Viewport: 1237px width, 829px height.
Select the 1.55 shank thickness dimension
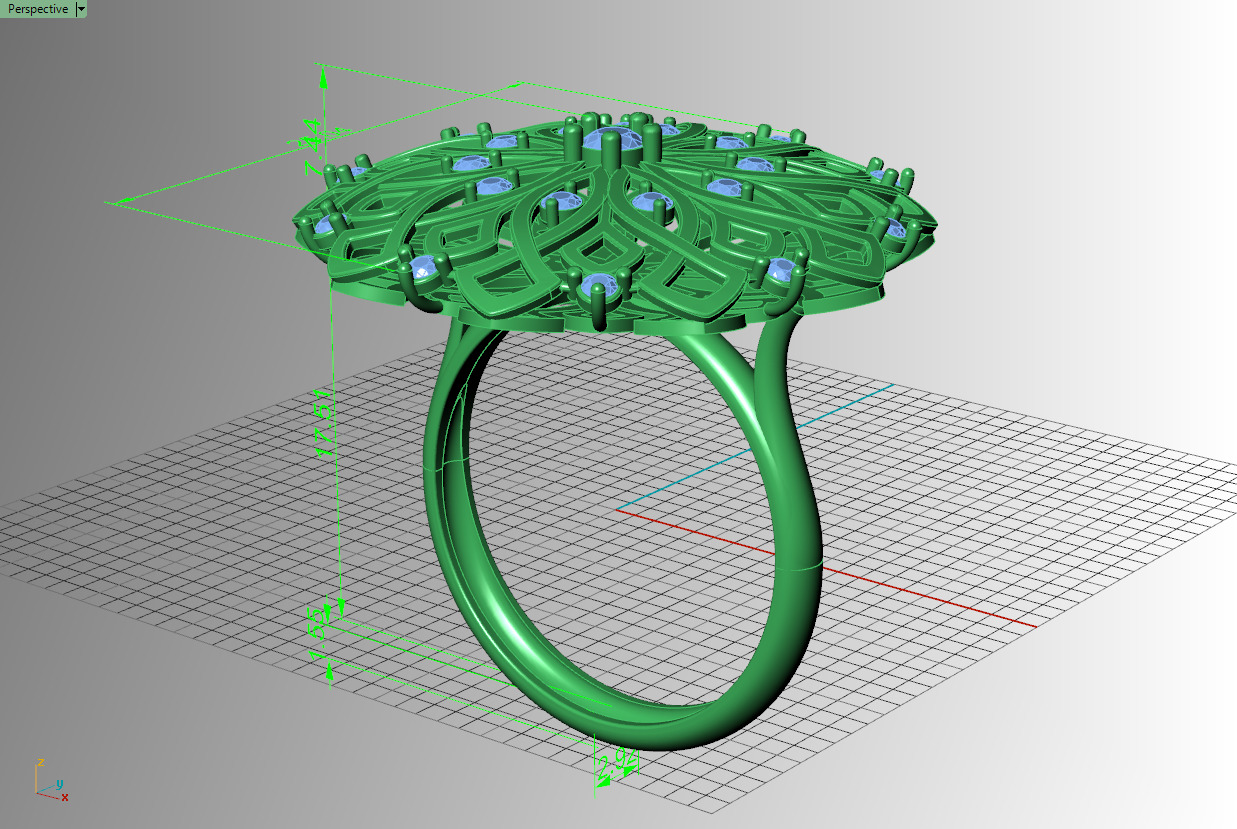point(315,632)
